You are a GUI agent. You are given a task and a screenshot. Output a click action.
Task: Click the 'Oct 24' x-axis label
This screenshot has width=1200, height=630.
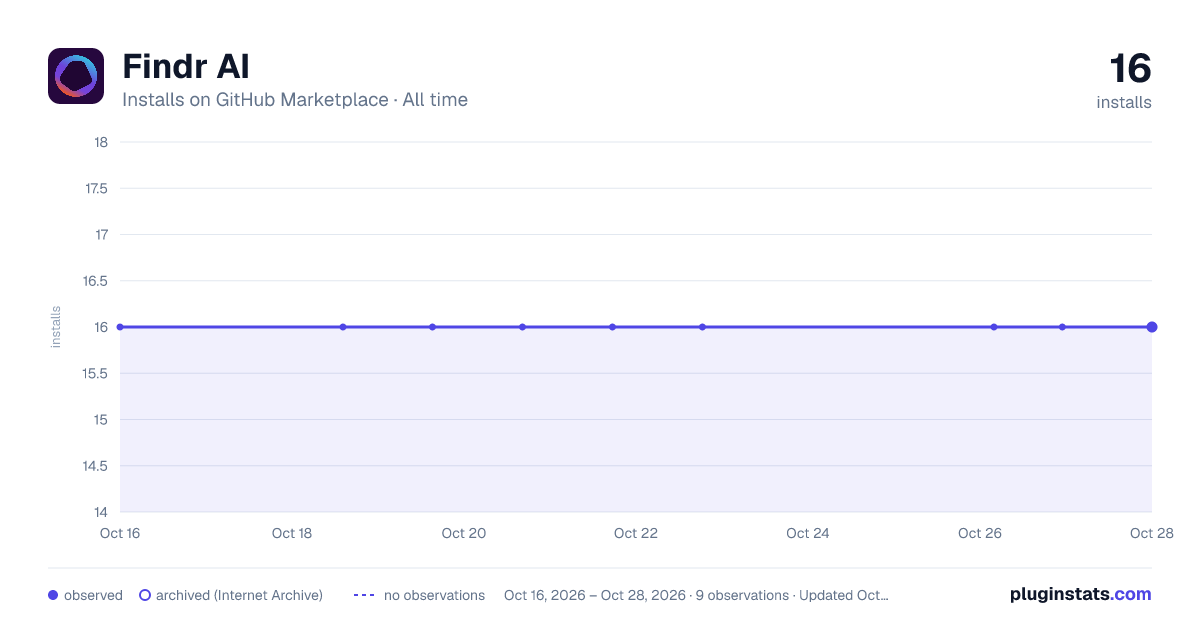click(x=808, y=533)
